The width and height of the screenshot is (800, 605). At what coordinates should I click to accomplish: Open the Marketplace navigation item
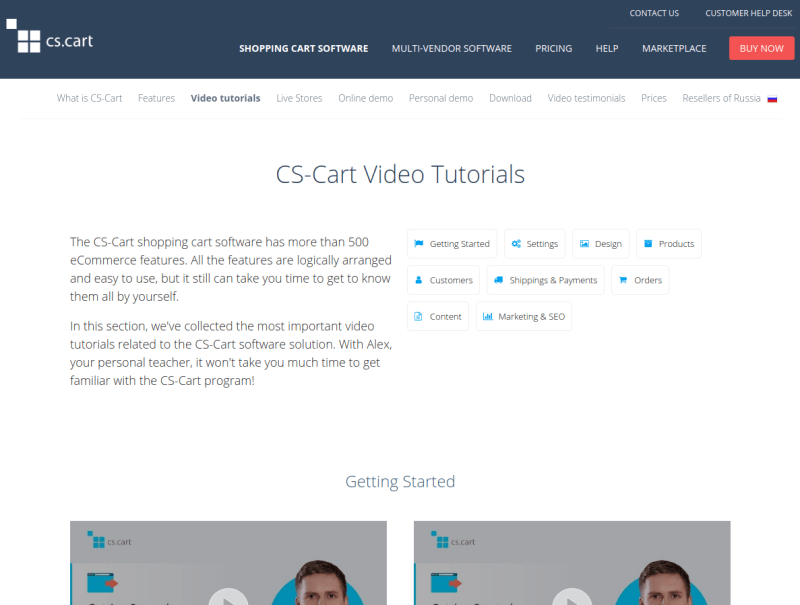[674, 48]
